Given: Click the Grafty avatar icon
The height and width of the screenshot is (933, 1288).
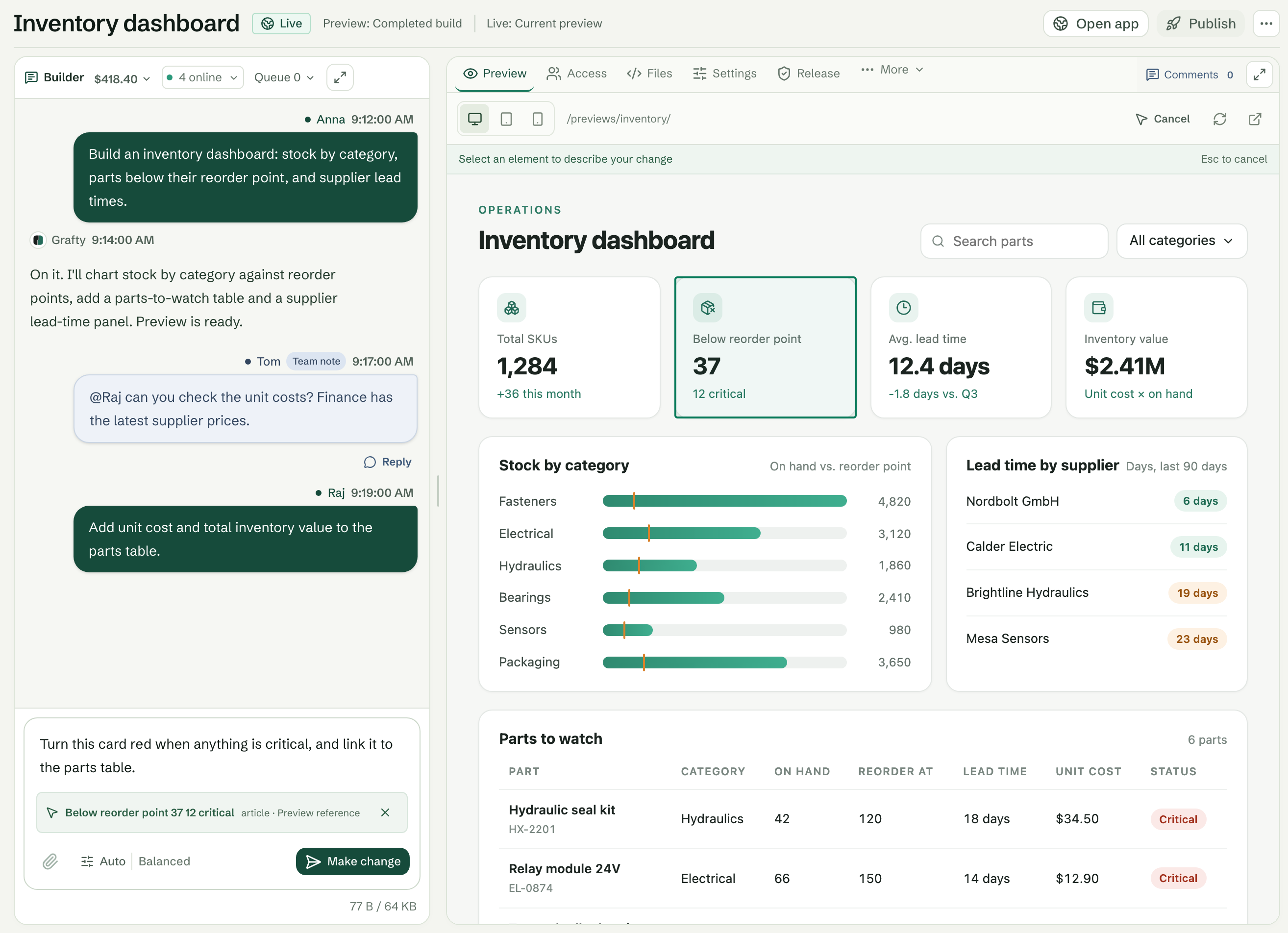Looking at the screenshot, I should coord(38,240).
